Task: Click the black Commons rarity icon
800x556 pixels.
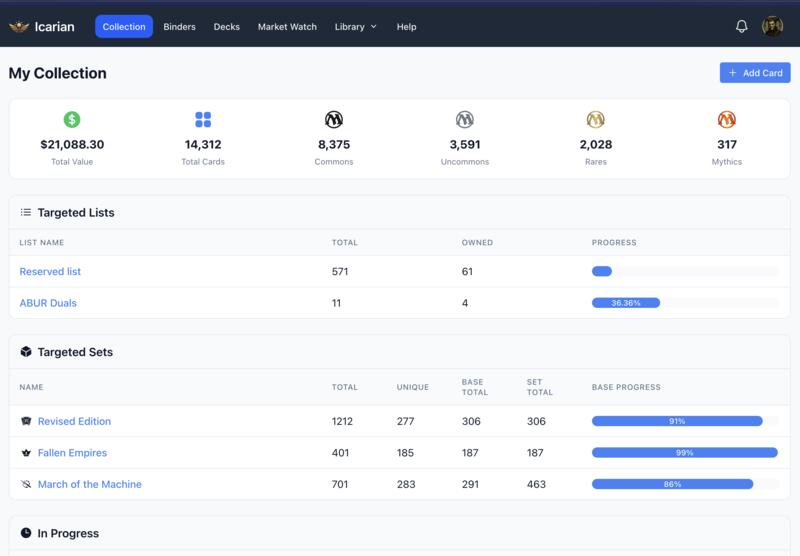Action: click(x=334, y=119)
